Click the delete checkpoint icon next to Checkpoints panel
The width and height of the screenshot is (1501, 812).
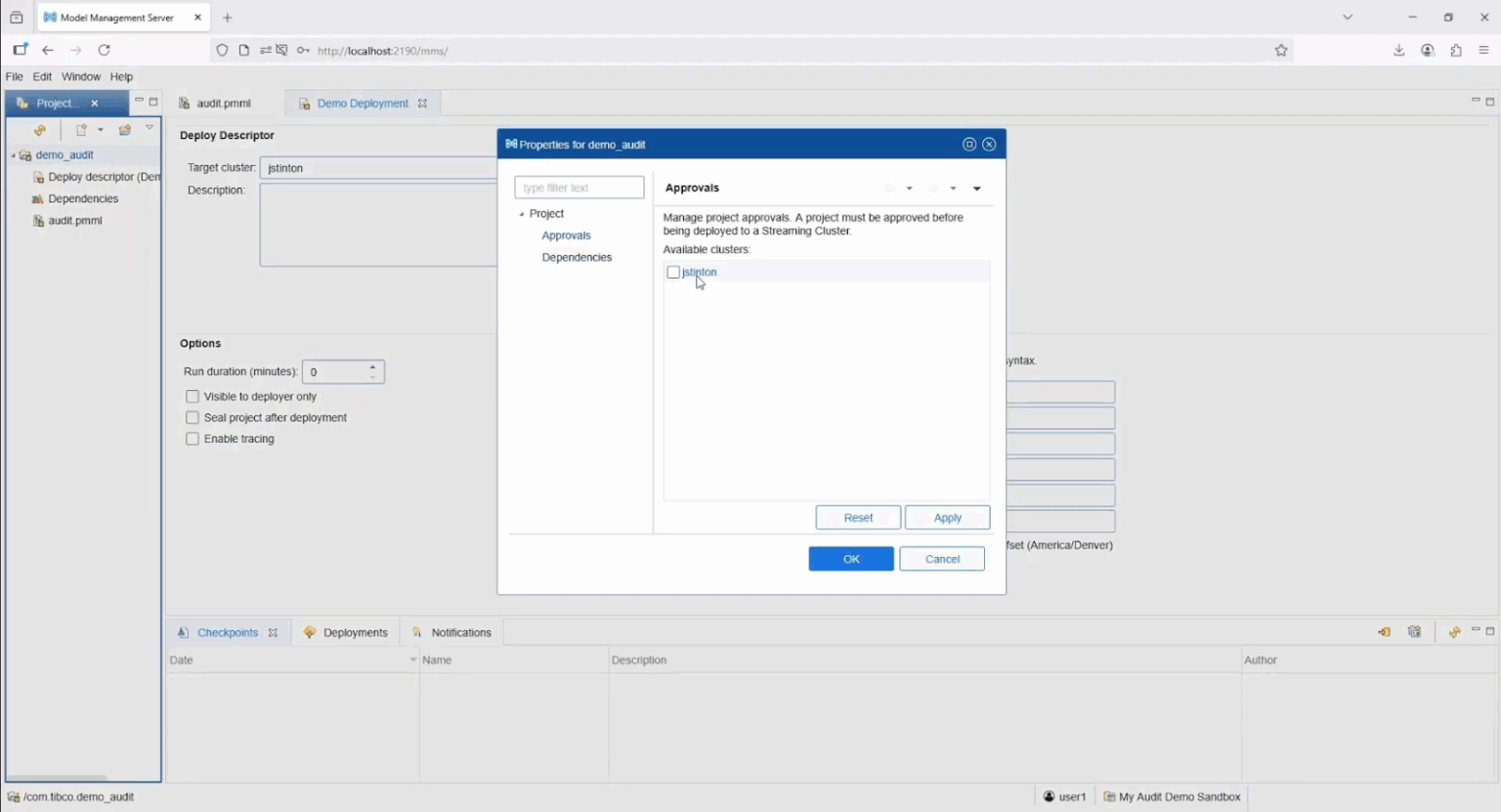pos(1414,632)
